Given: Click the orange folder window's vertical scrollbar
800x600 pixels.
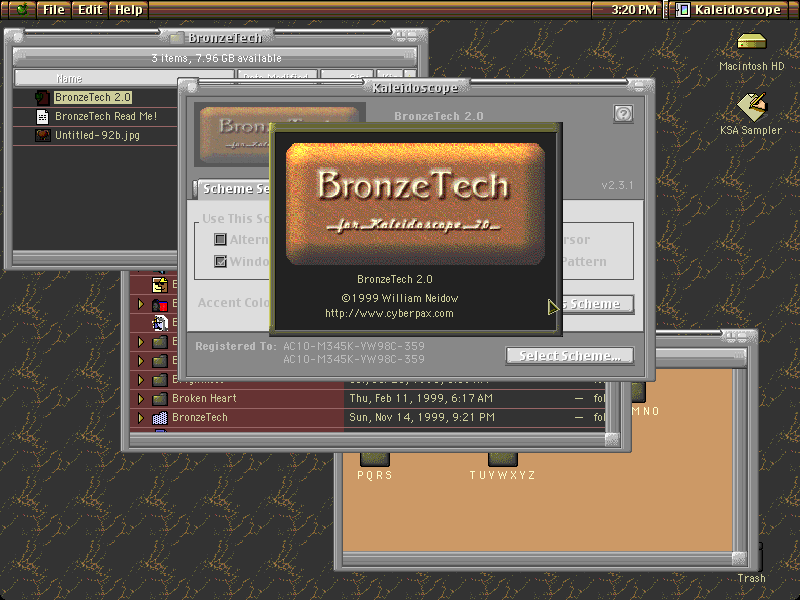Looking at the screenshot, I should click(739, 459).
